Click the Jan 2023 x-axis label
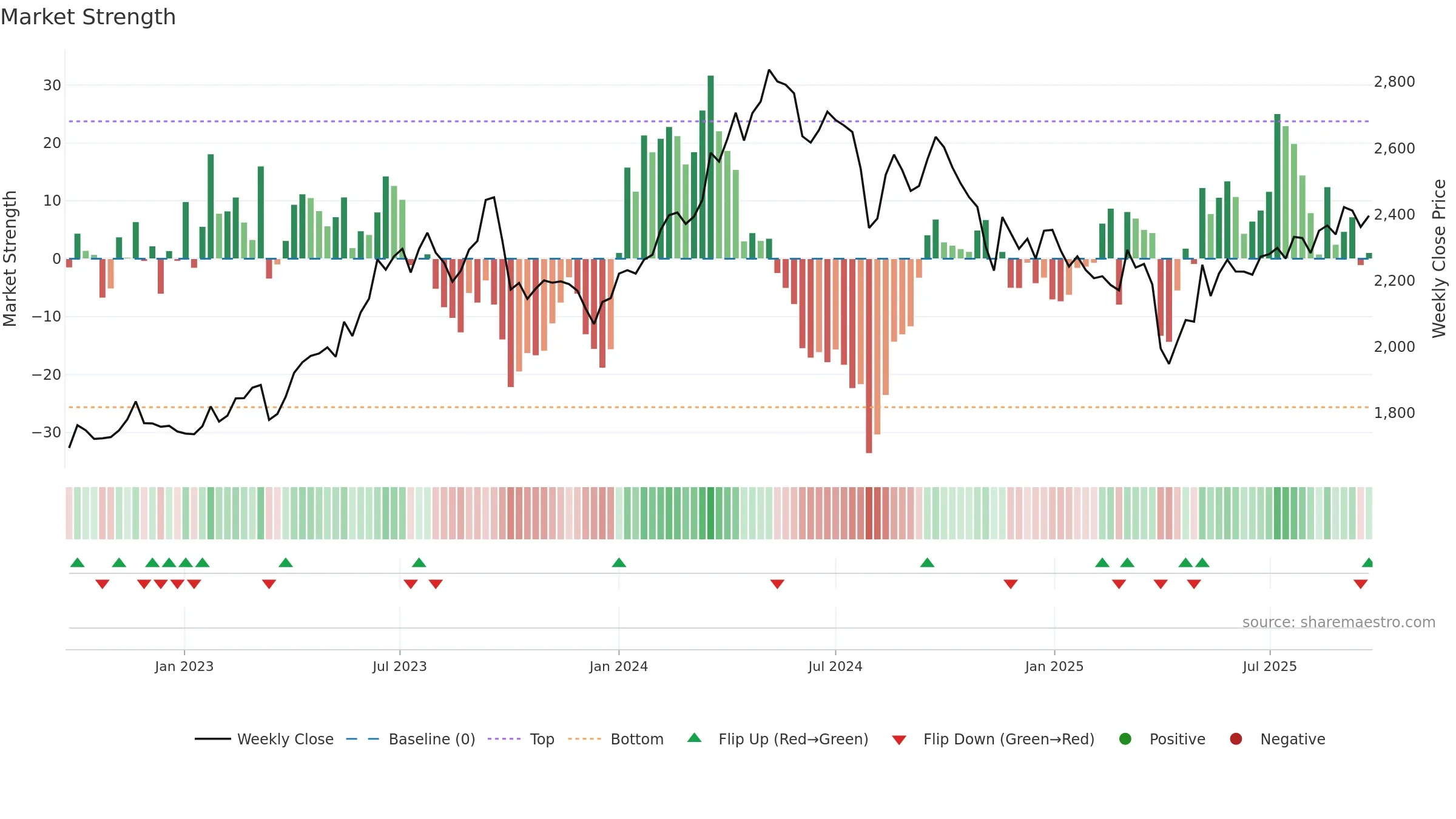 pos(184,666)
